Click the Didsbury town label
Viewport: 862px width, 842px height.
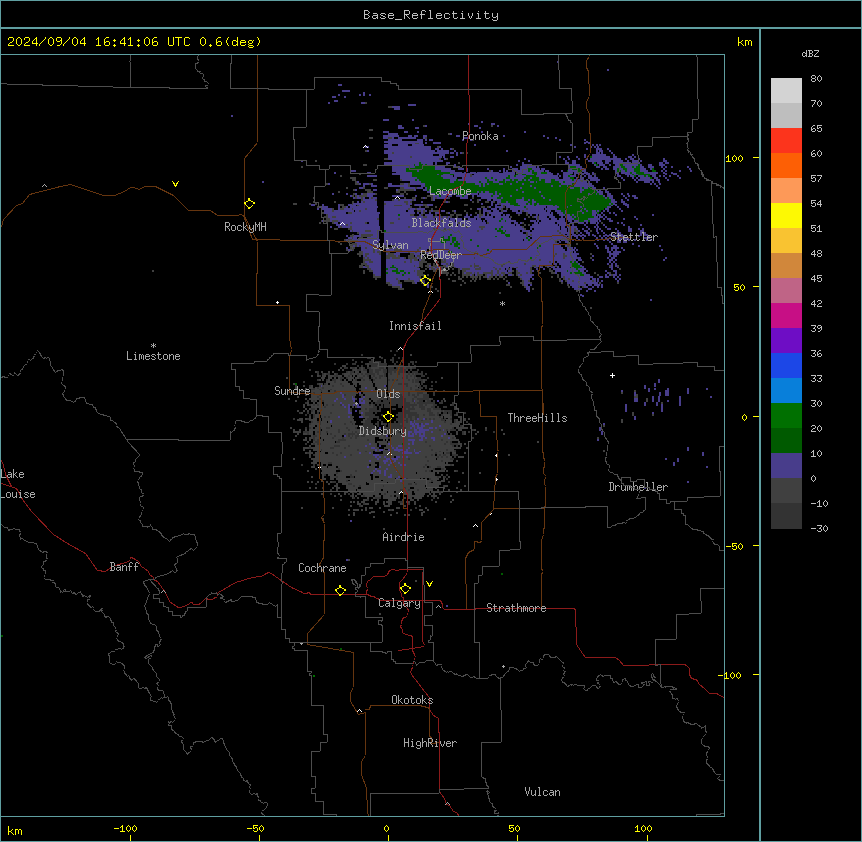coord(383,431)
